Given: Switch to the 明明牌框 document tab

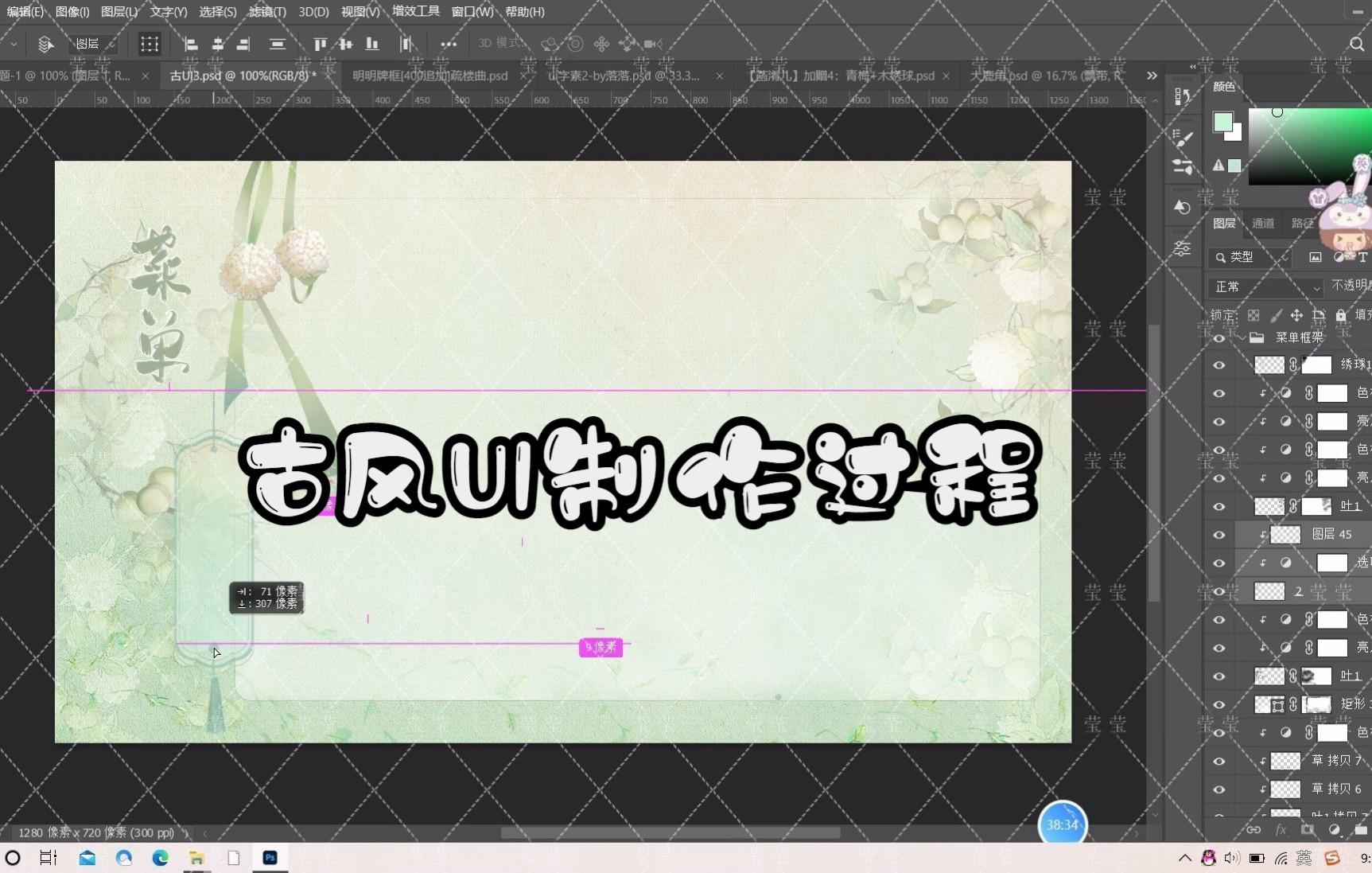Looking at the screenshot, I should point(430,76).
